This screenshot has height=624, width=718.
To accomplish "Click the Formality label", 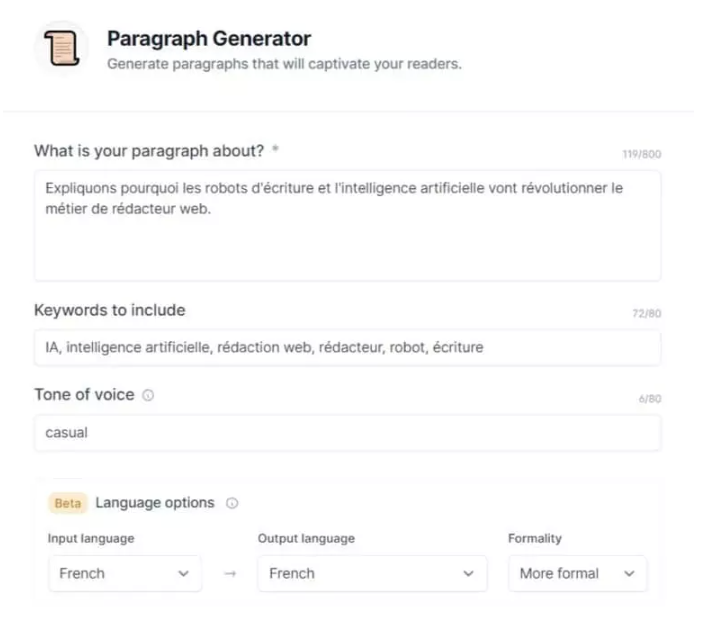I will tap(535, 538).
